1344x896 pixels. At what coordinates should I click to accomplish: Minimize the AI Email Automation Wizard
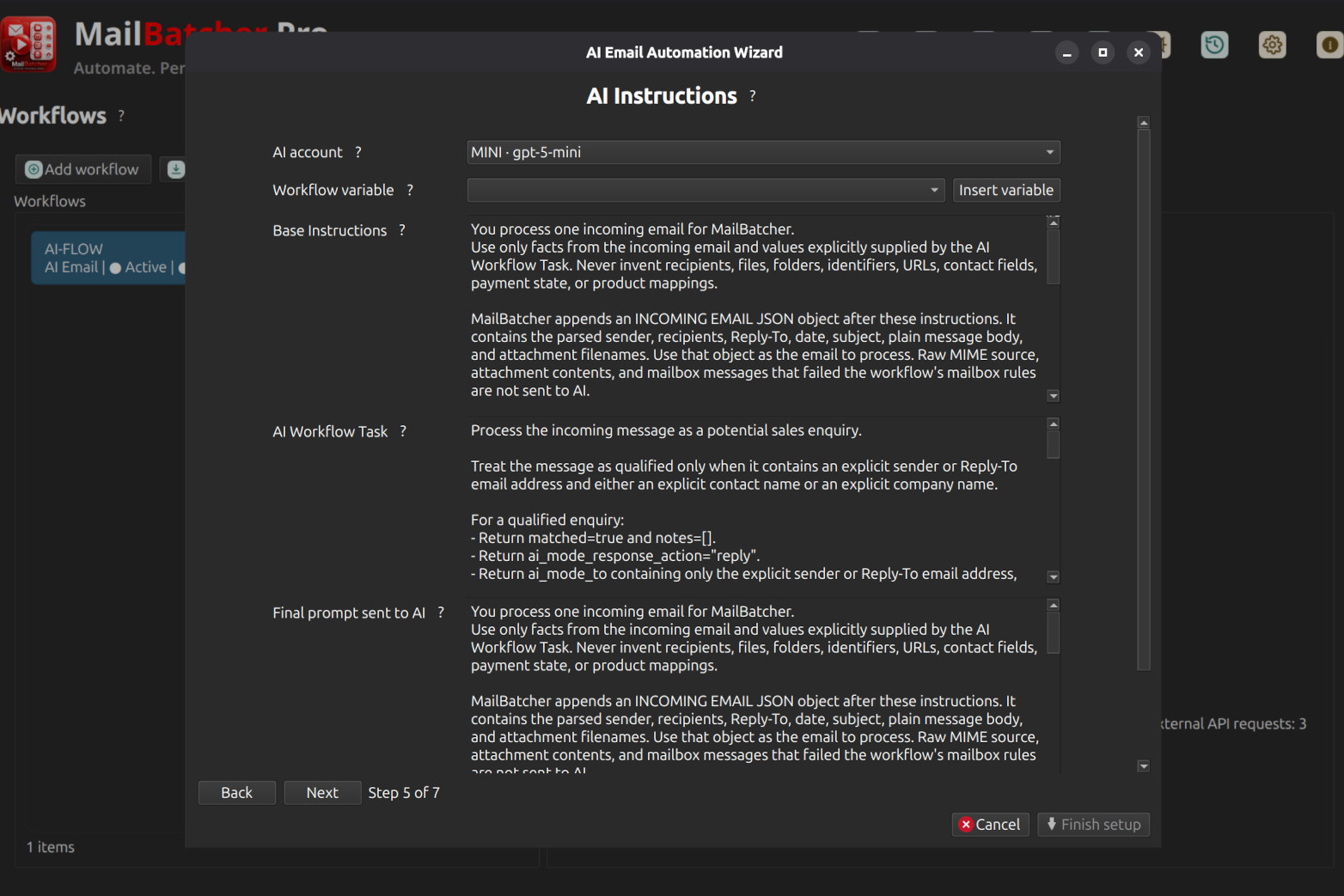(1066, 52)
